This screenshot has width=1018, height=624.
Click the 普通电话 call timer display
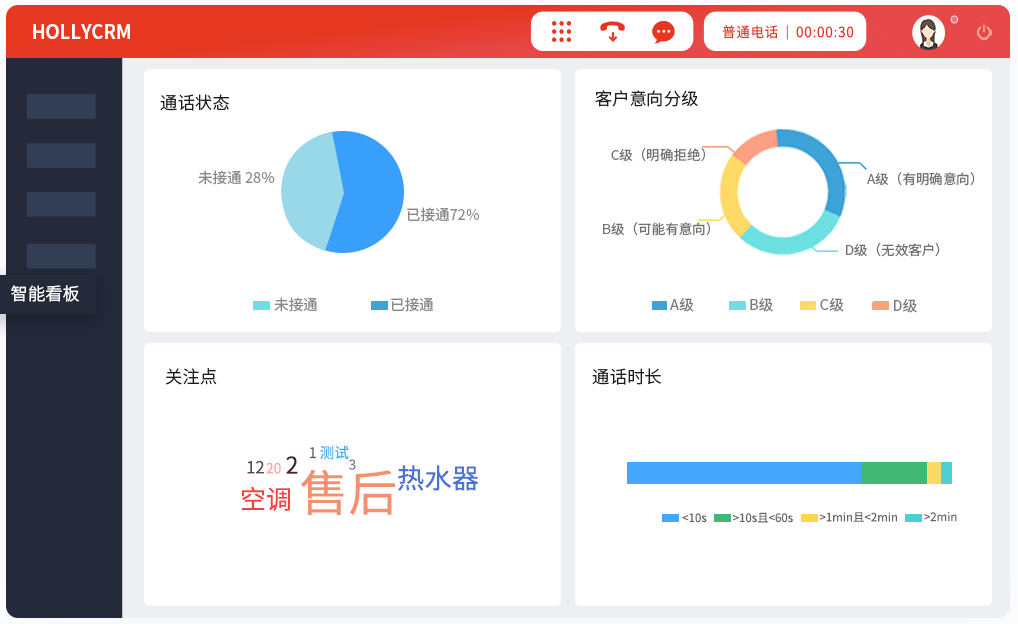coord(787,32)
